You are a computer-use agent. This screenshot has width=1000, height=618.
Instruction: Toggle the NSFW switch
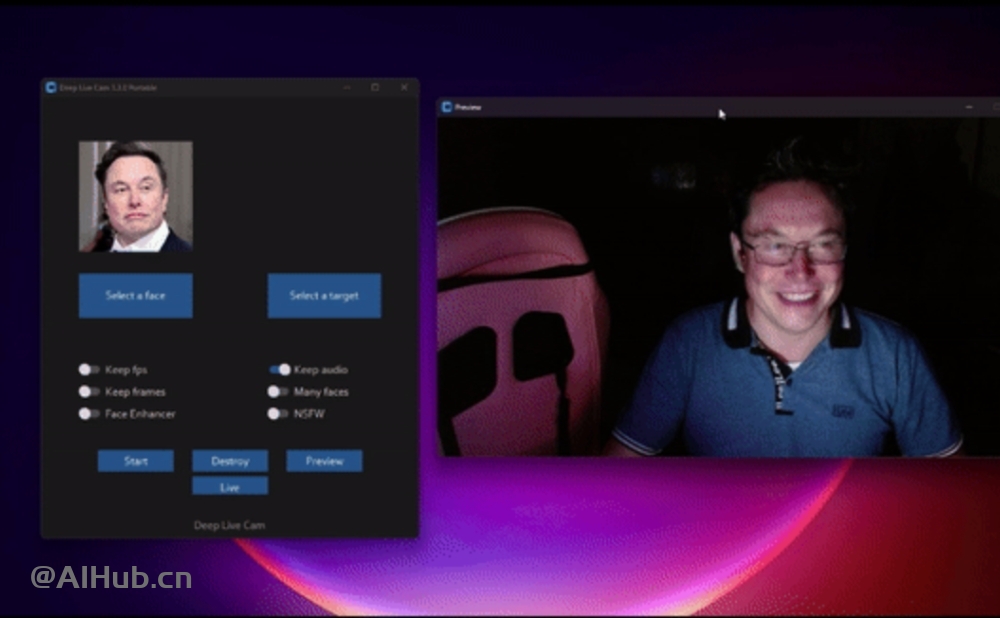point(278,414)
